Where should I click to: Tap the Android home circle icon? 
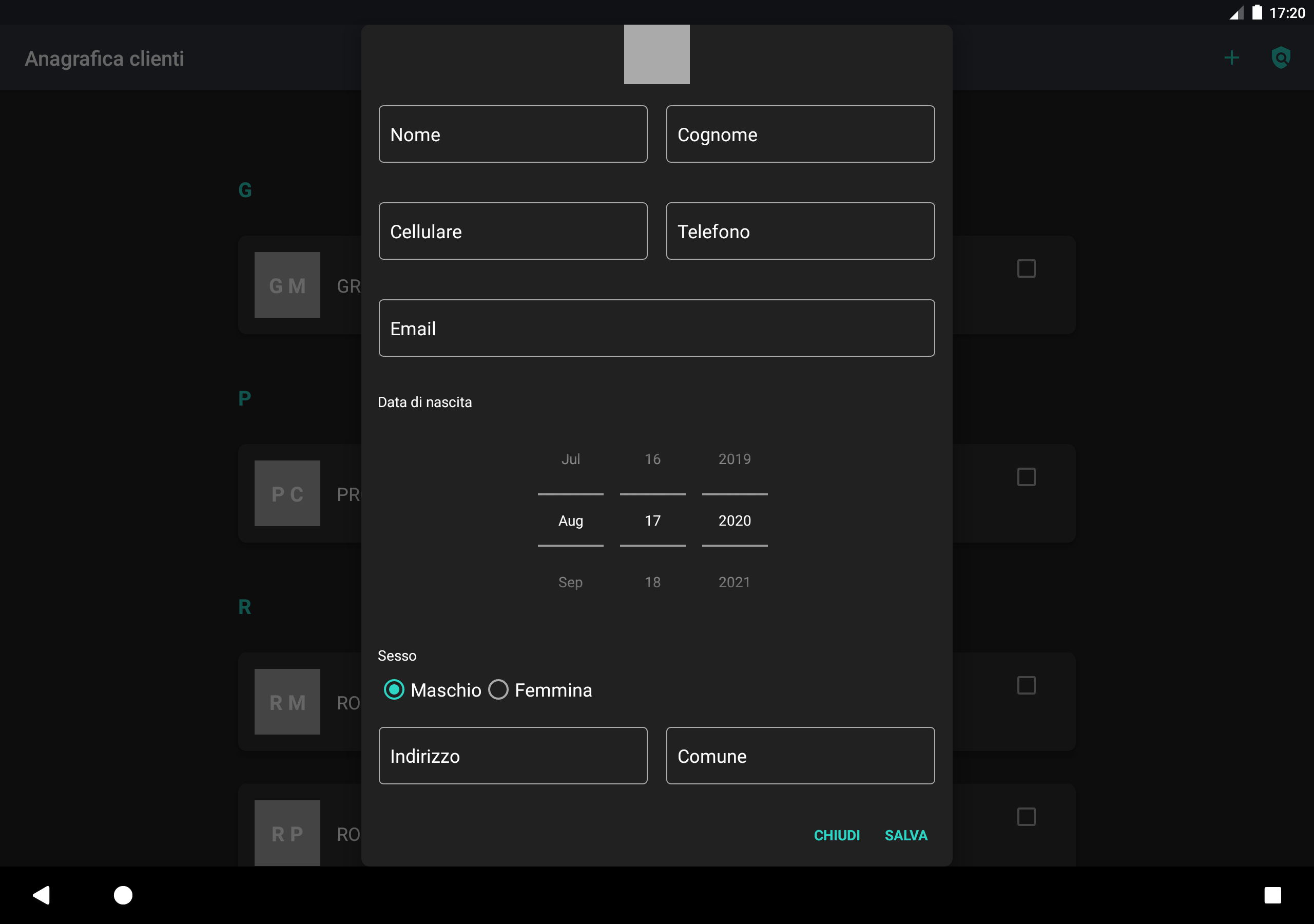click(x=123, y=895)
